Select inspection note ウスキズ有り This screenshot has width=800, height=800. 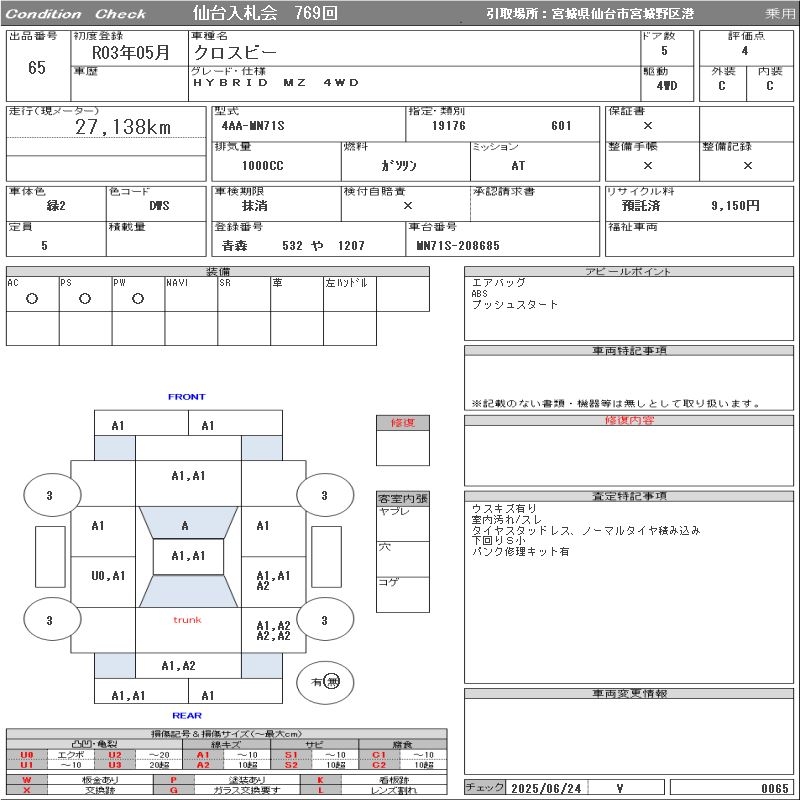504,509
